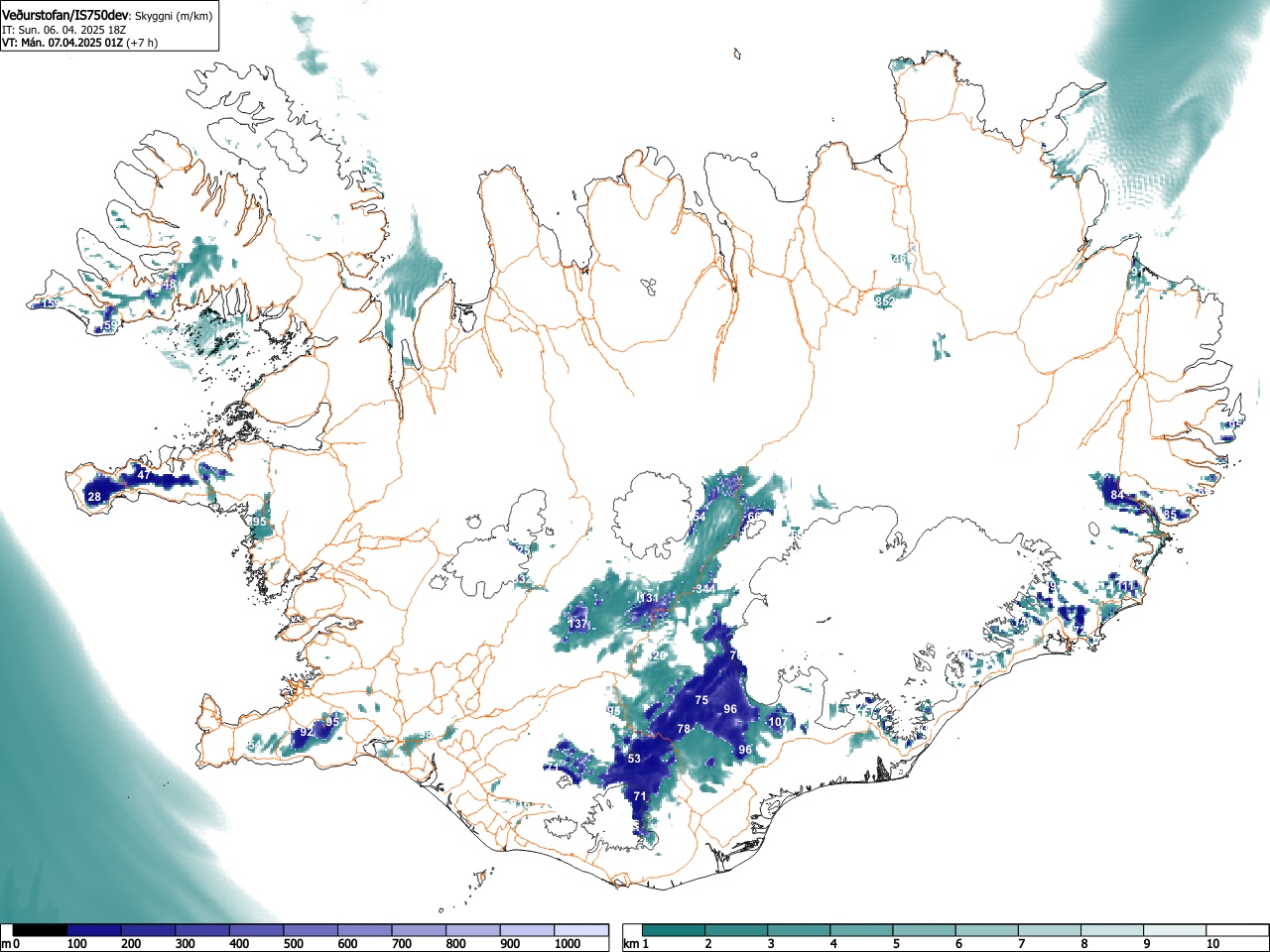Click the visibility value '852' in the north

885,300
